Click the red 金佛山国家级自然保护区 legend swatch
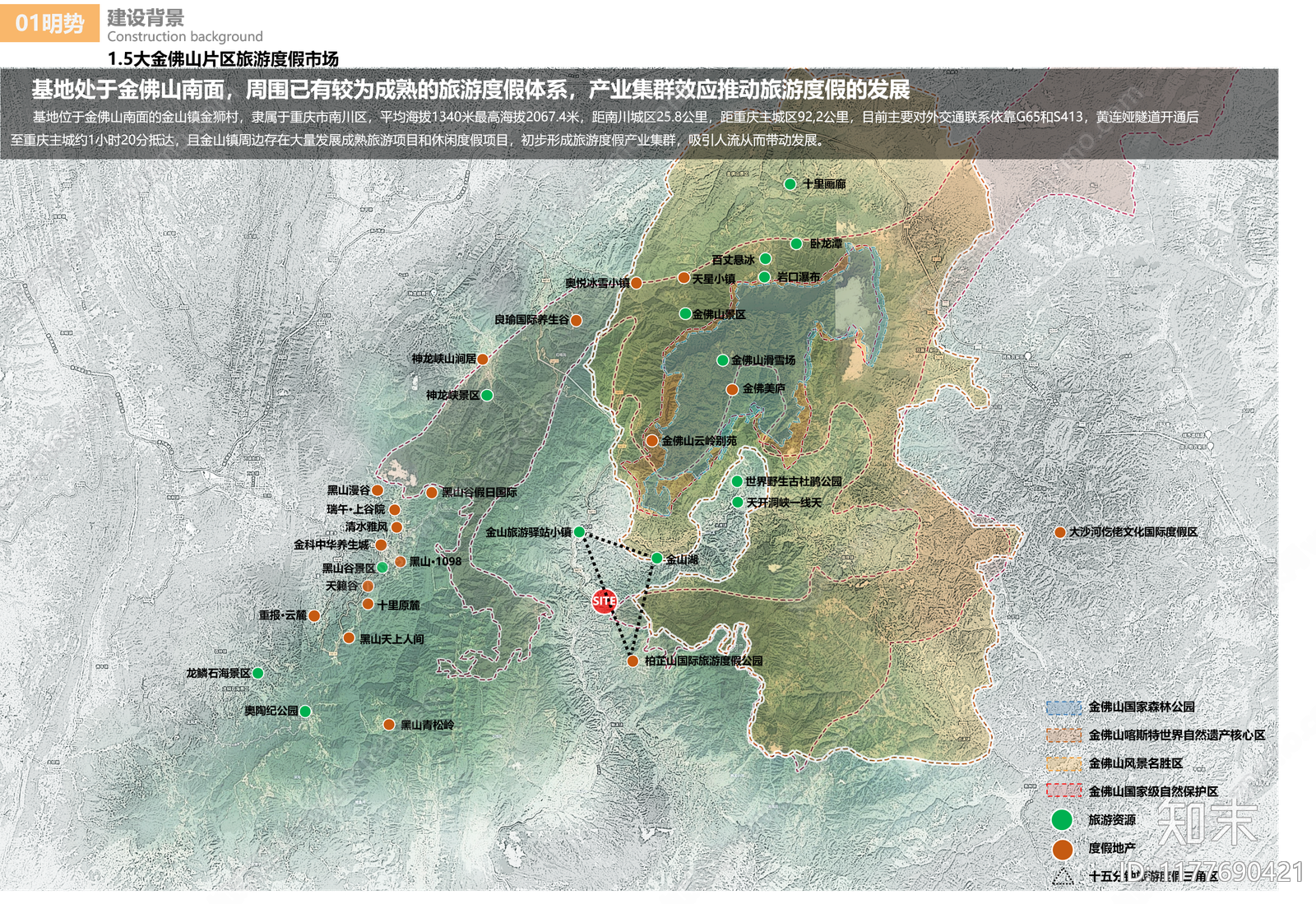Image resolution: width=1316 pixels, height=904 pixels. click(x=1063, y=790)
